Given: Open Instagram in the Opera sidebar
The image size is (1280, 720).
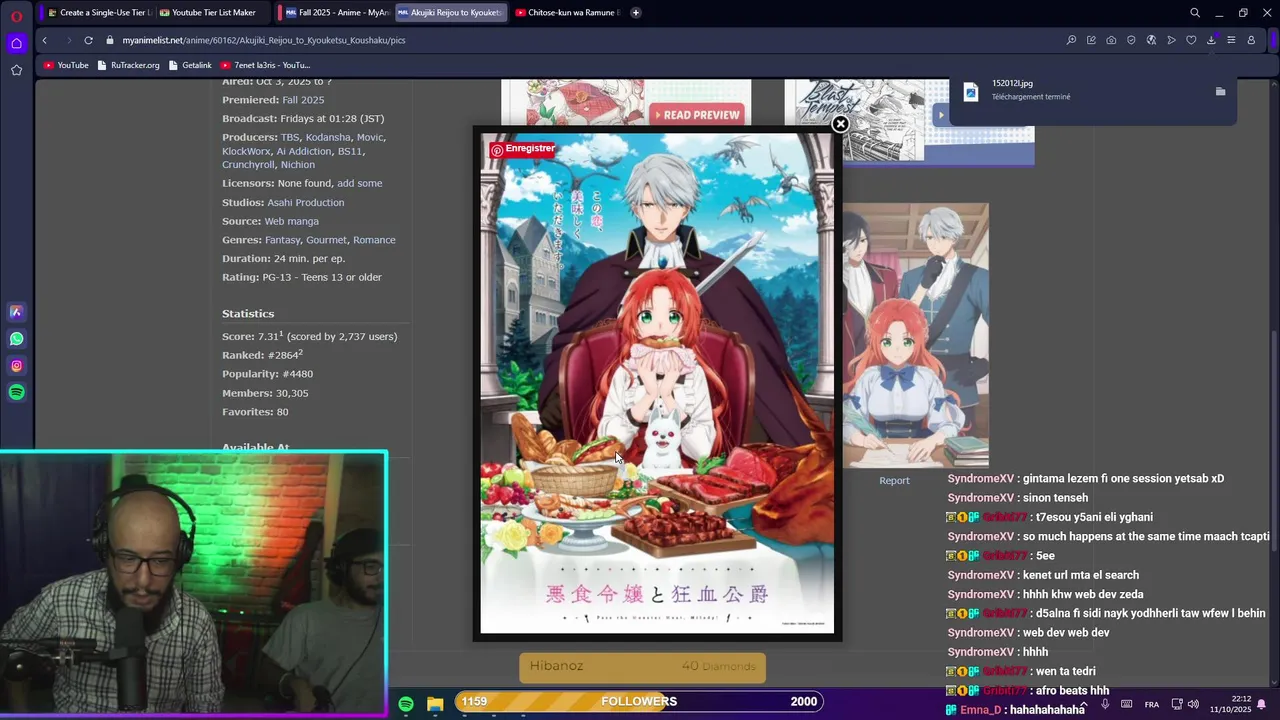Looking at the screenshot, I should pos(16,366).
